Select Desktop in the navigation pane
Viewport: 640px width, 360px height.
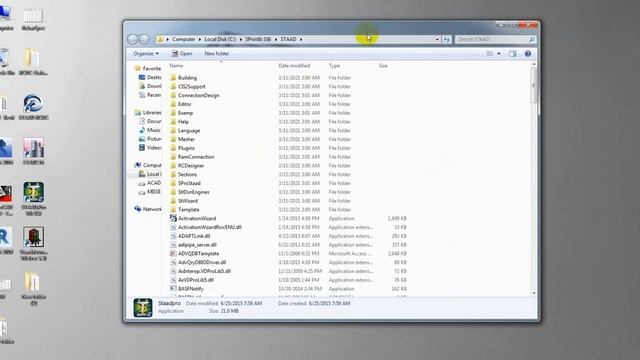click(x=150, y=77)
